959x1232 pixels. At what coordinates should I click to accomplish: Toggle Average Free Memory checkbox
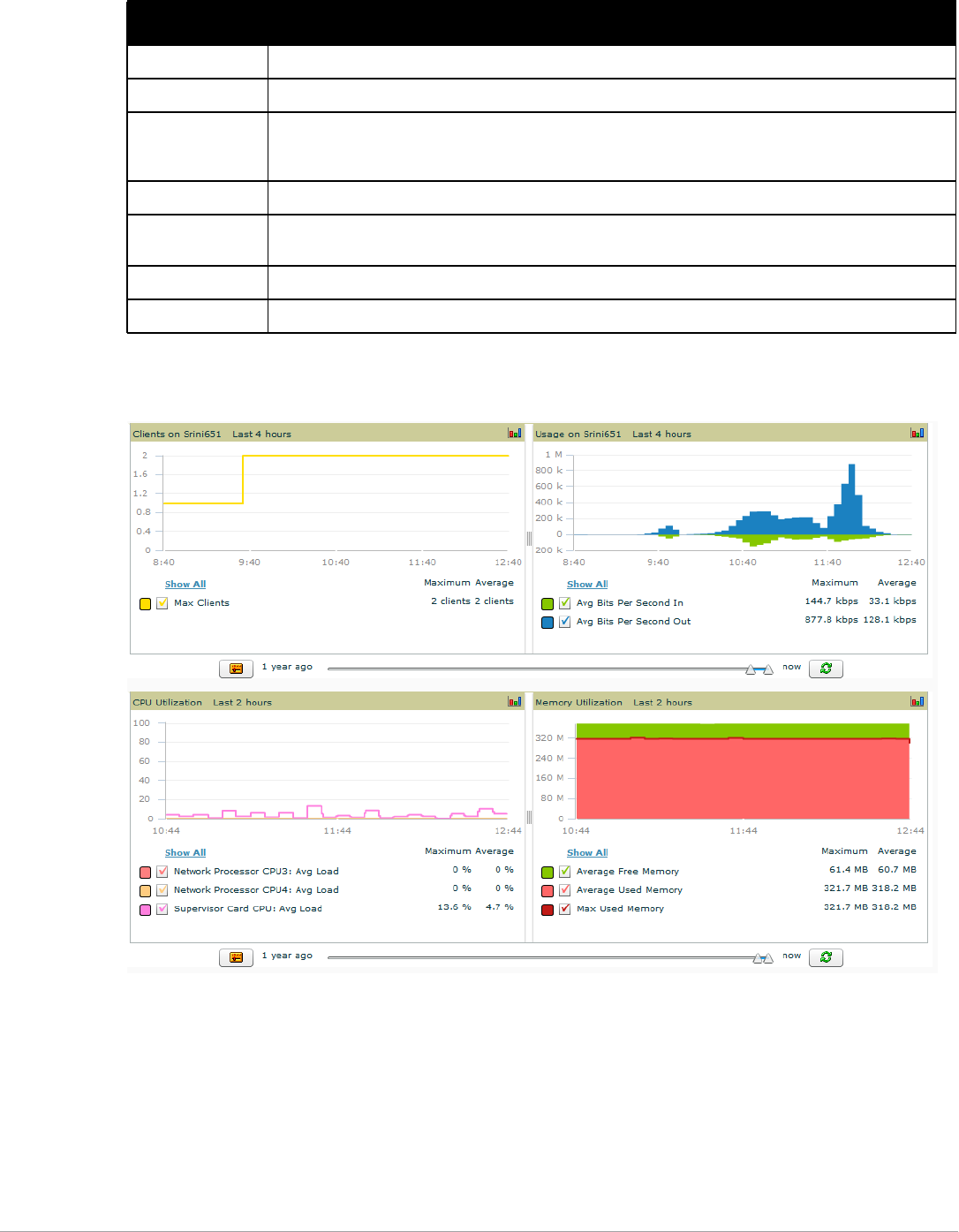(x=565, y=872)
